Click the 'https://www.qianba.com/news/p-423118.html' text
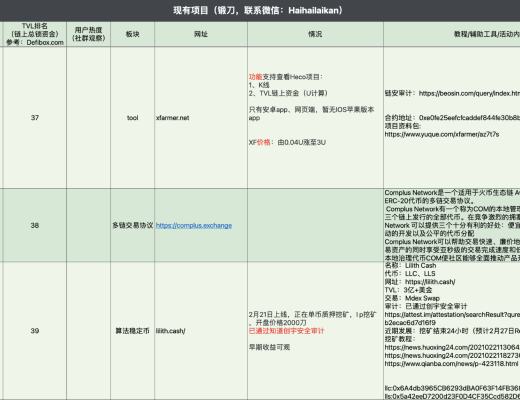 pyautogui.click(x=451, y=364)
